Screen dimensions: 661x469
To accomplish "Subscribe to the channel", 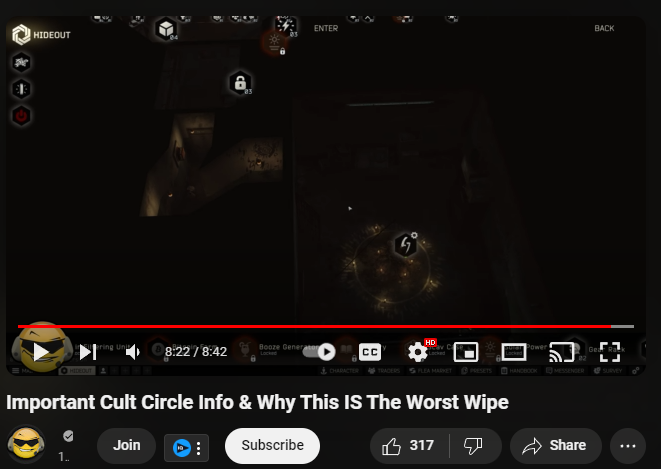I will 272,445.
